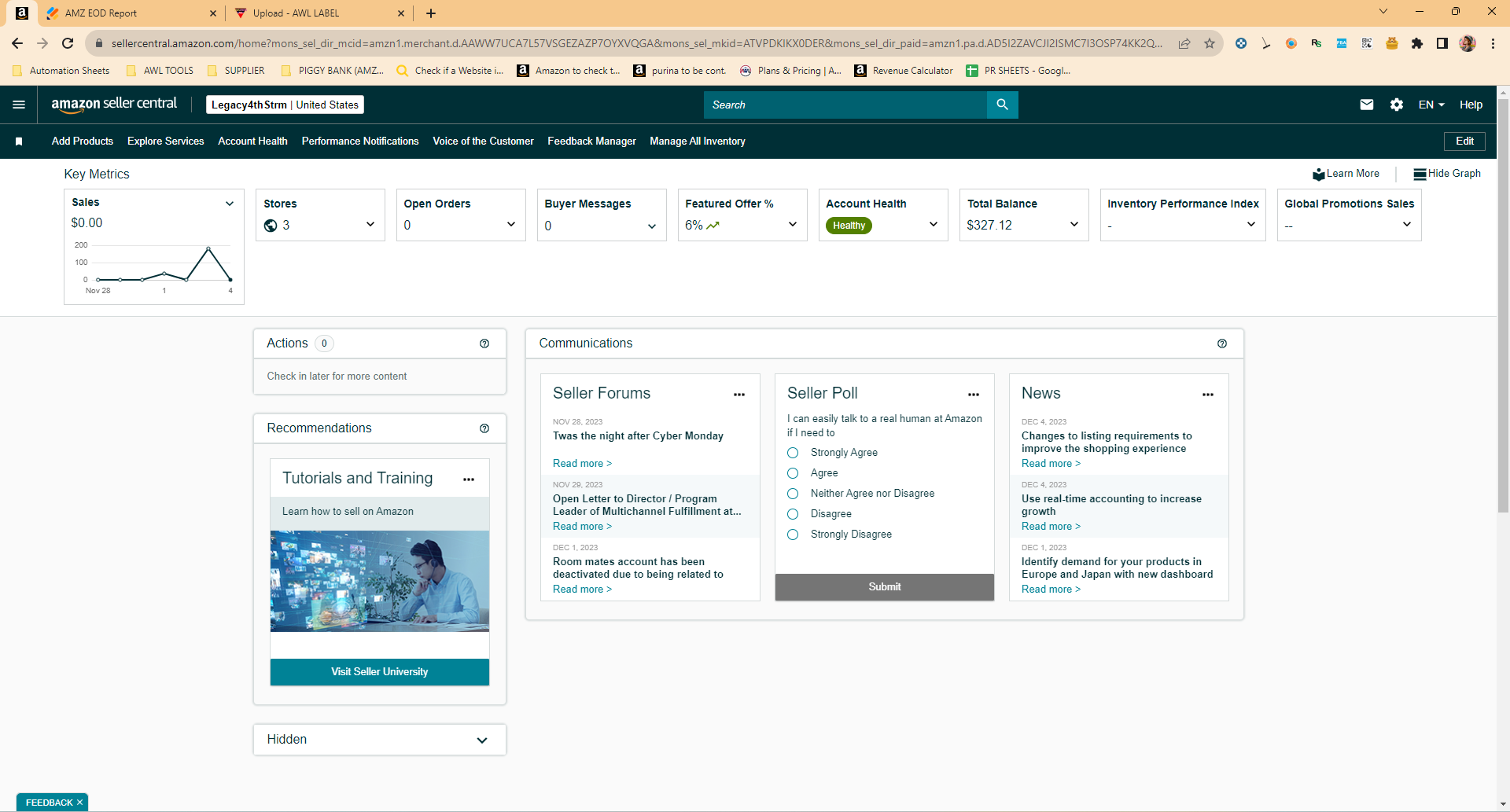The height and width of the screenshot is (812, 1510).
Task: Open Chrome extensions puzzle icon
Action: click(1417, 43)
